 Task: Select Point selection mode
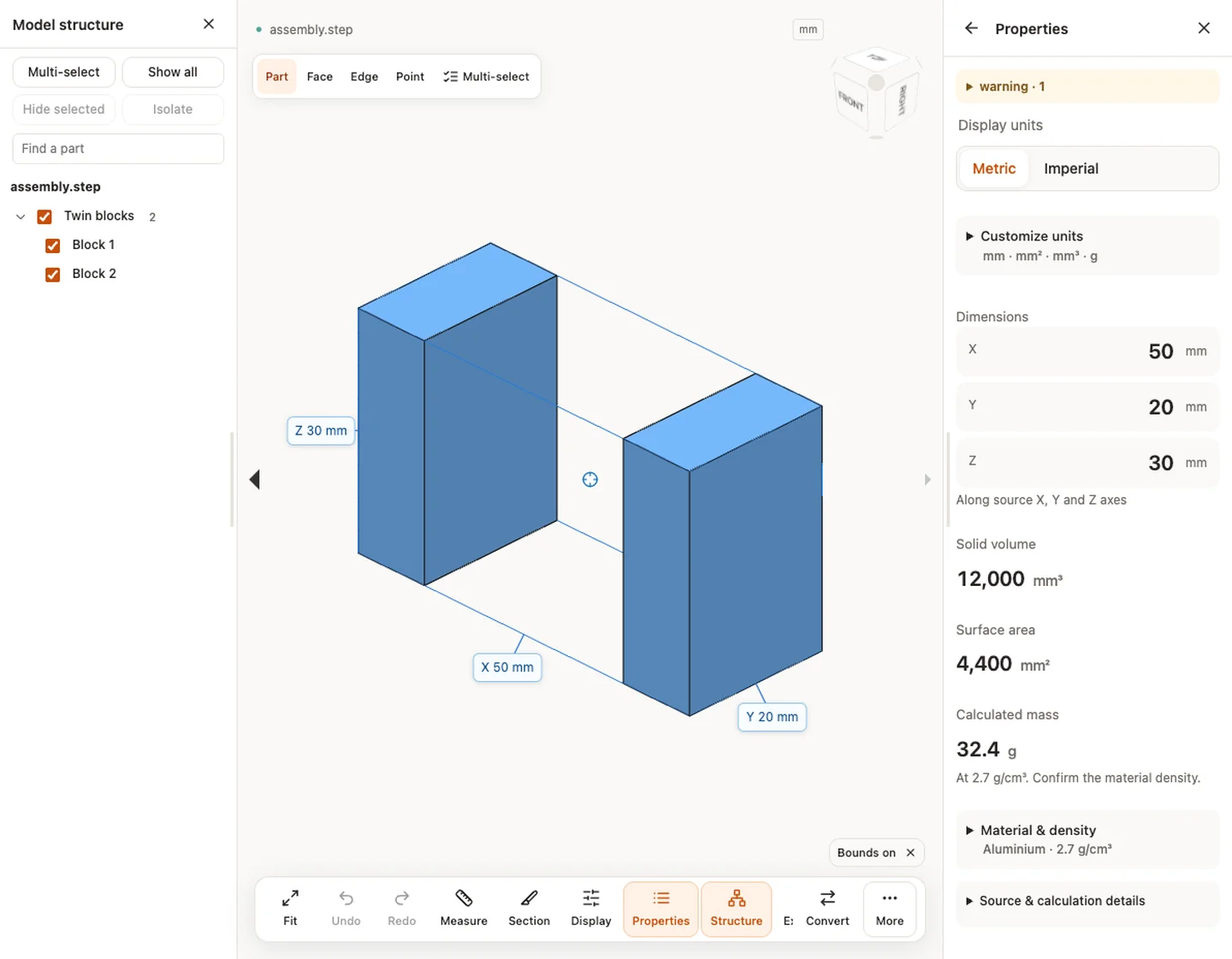coord(410,76)
